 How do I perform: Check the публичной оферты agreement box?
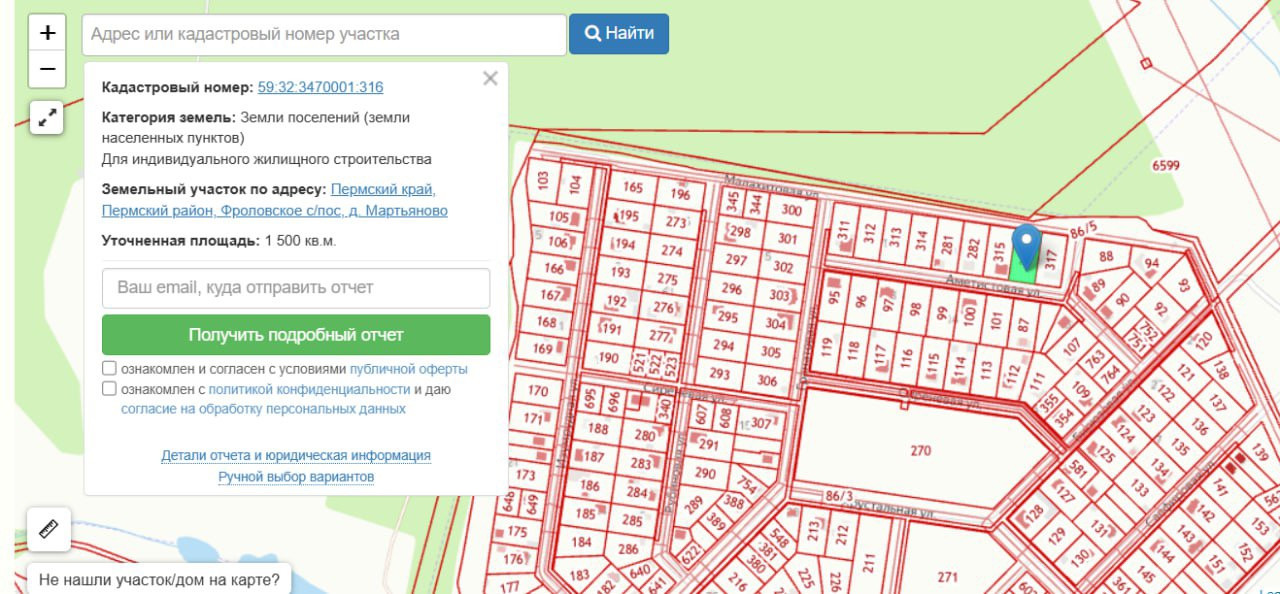(109, 369)
